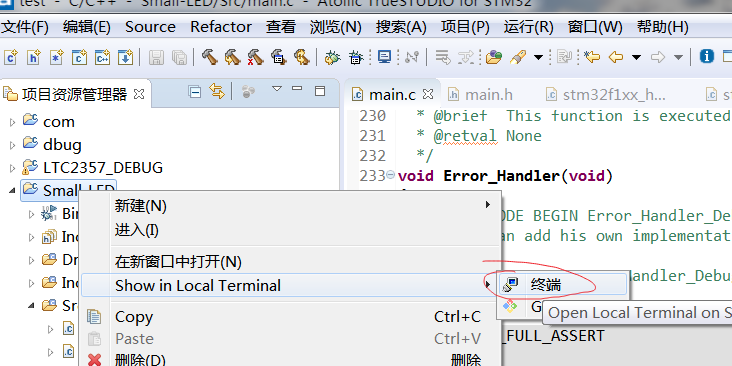Close the main.c editor tab
Viewport: 732px width, 366px height.
[x=428, y=94]
